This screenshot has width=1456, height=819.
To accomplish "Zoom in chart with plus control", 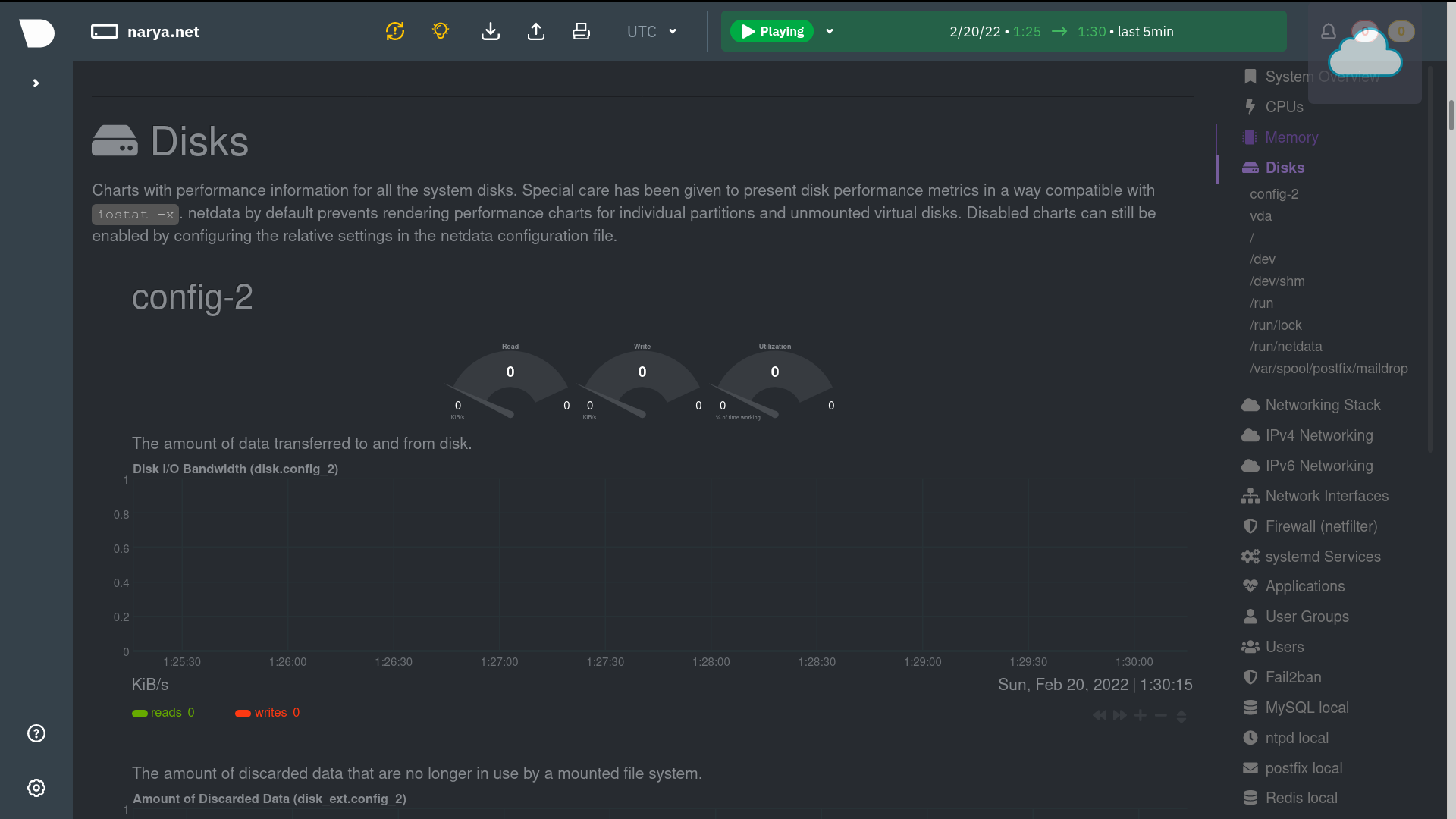I will coord(1140,715).
